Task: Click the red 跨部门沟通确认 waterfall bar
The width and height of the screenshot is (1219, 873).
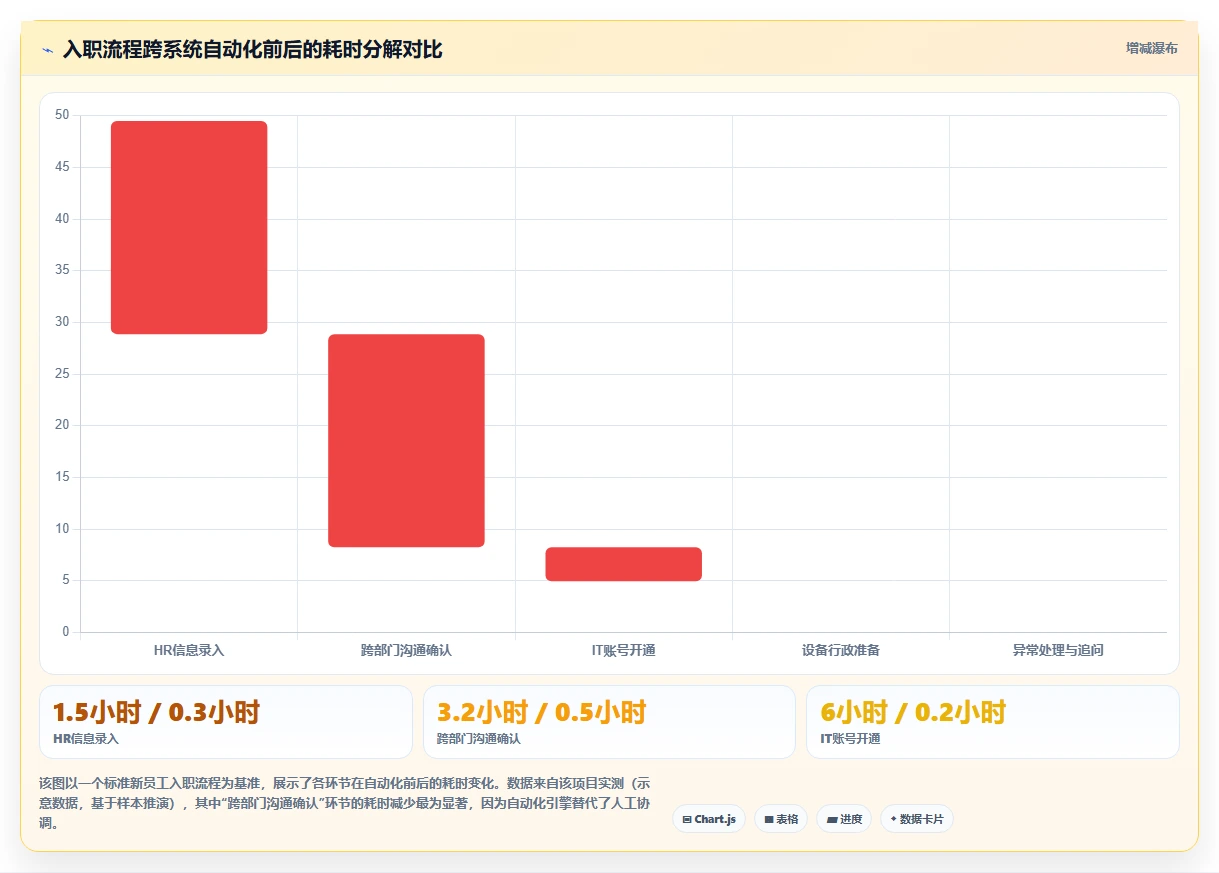Action: (406, 440)
